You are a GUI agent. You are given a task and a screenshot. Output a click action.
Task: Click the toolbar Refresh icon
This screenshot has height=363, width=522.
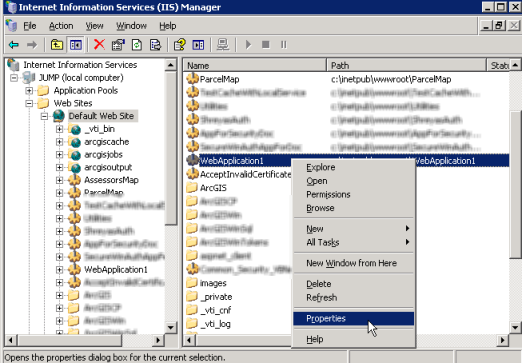coord(137,45)
